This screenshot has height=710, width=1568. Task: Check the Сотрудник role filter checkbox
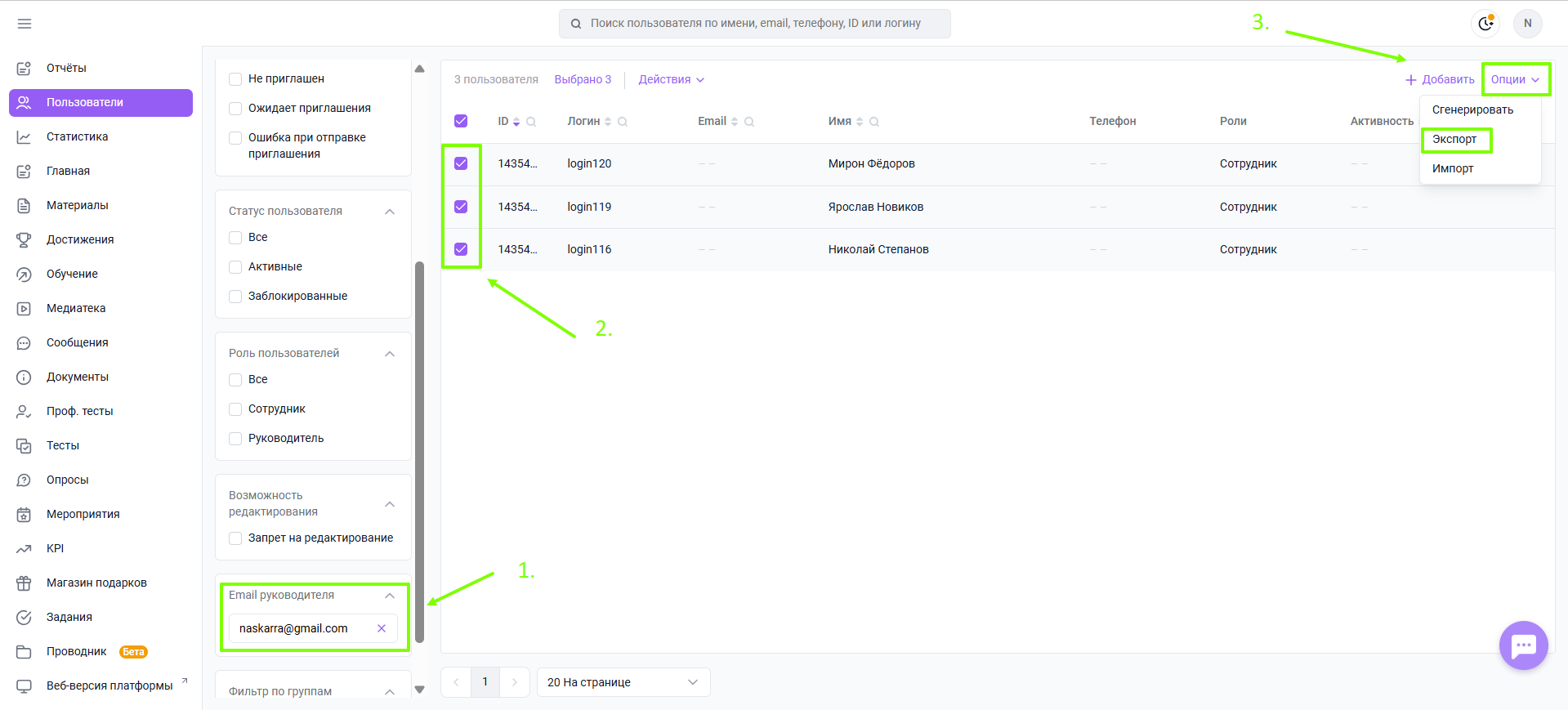coord(235,409)
